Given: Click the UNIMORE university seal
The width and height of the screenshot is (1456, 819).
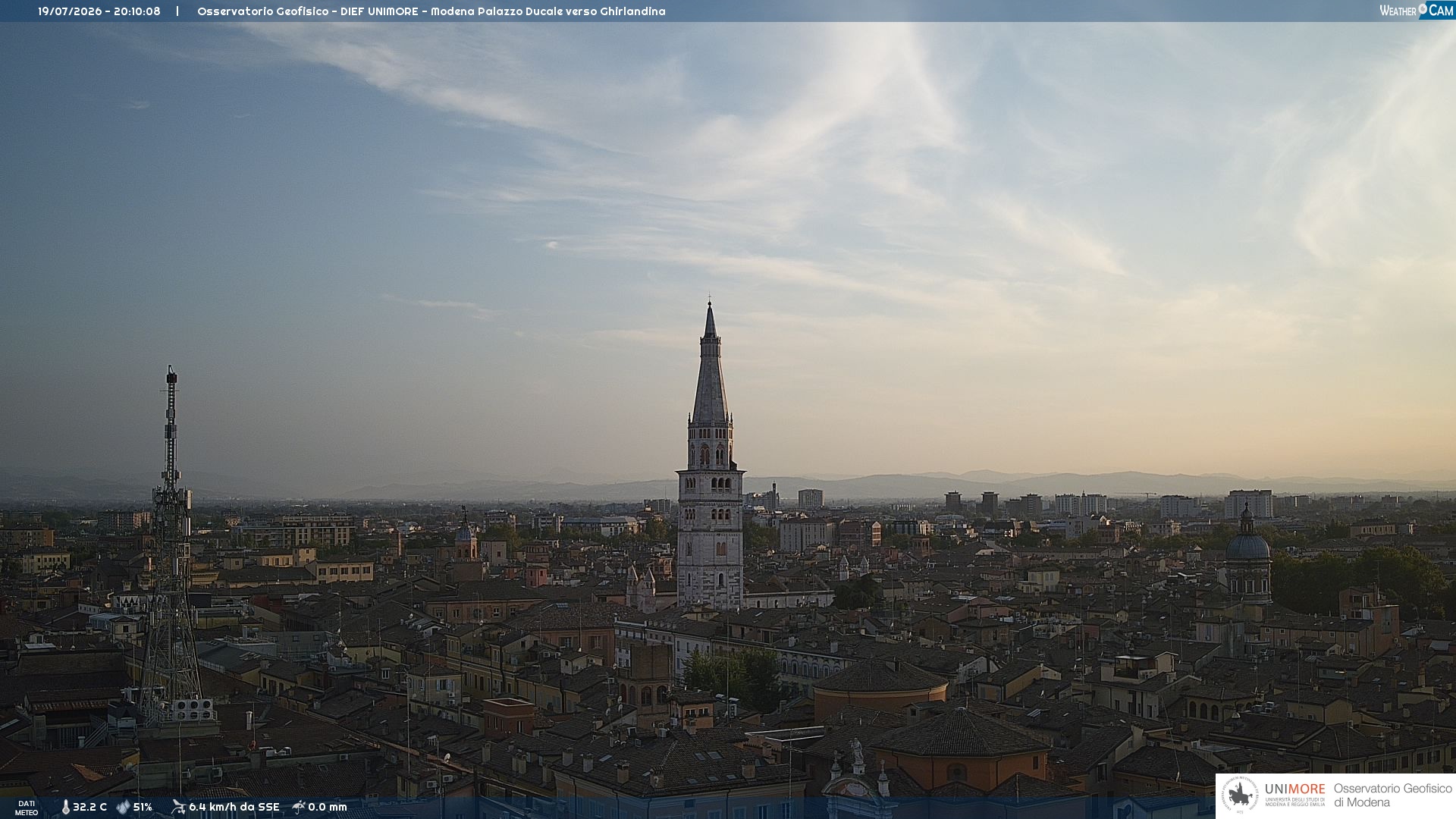Looking at the screenshot, I should coord(1240,795).
